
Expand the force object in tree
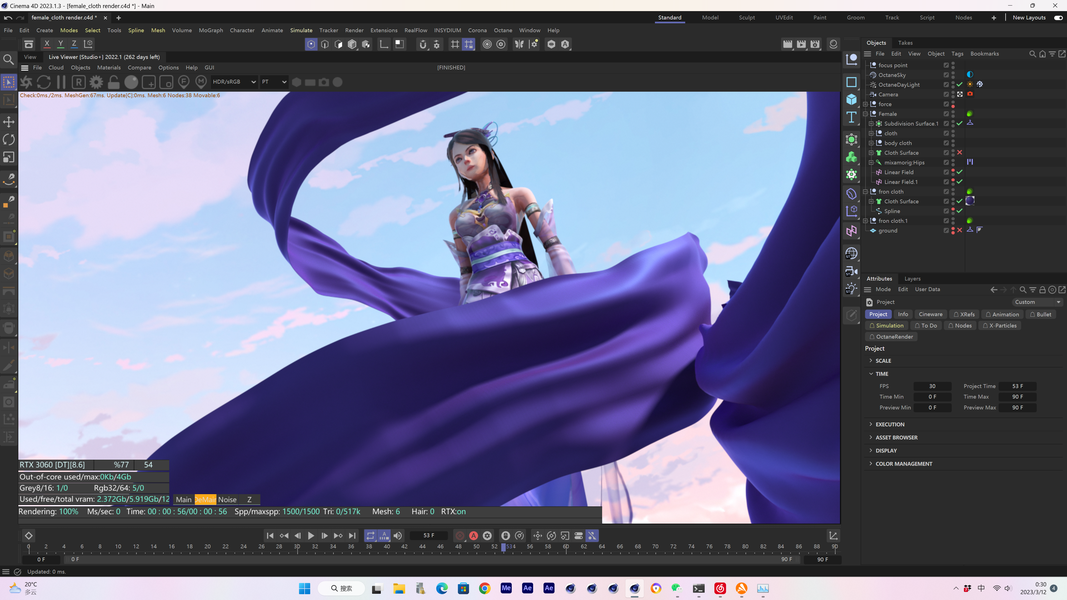click(x=866, y=104)
